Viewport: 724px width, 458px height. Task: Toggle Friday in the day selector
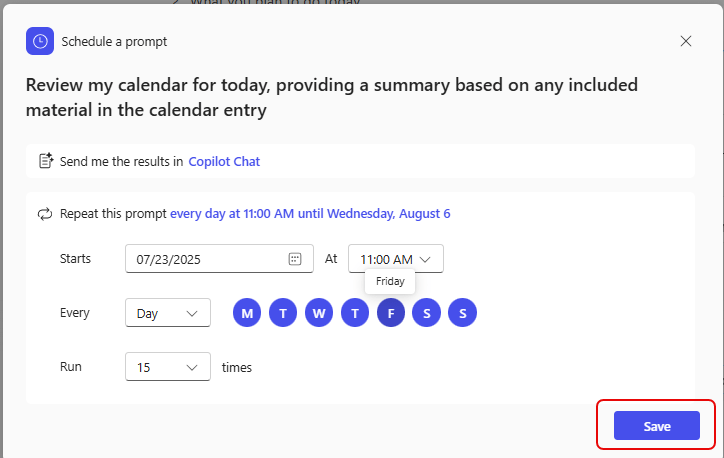click(x=391, y=313)
